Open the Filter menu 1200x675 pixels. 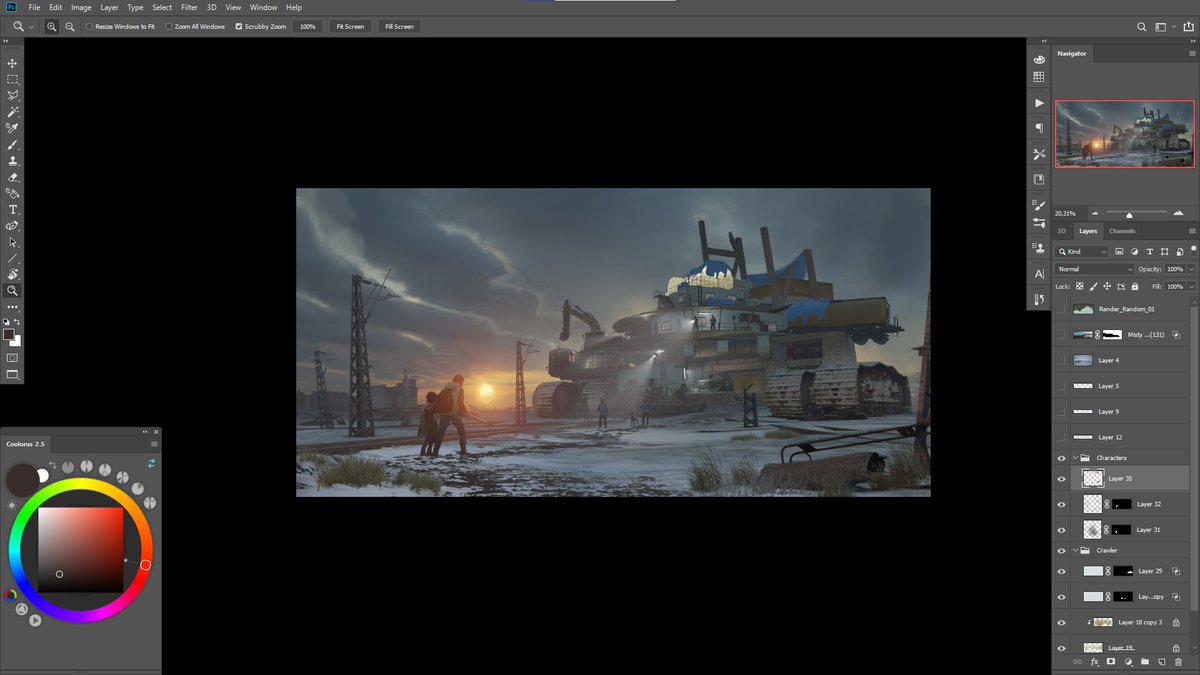[x=189, y=7]
